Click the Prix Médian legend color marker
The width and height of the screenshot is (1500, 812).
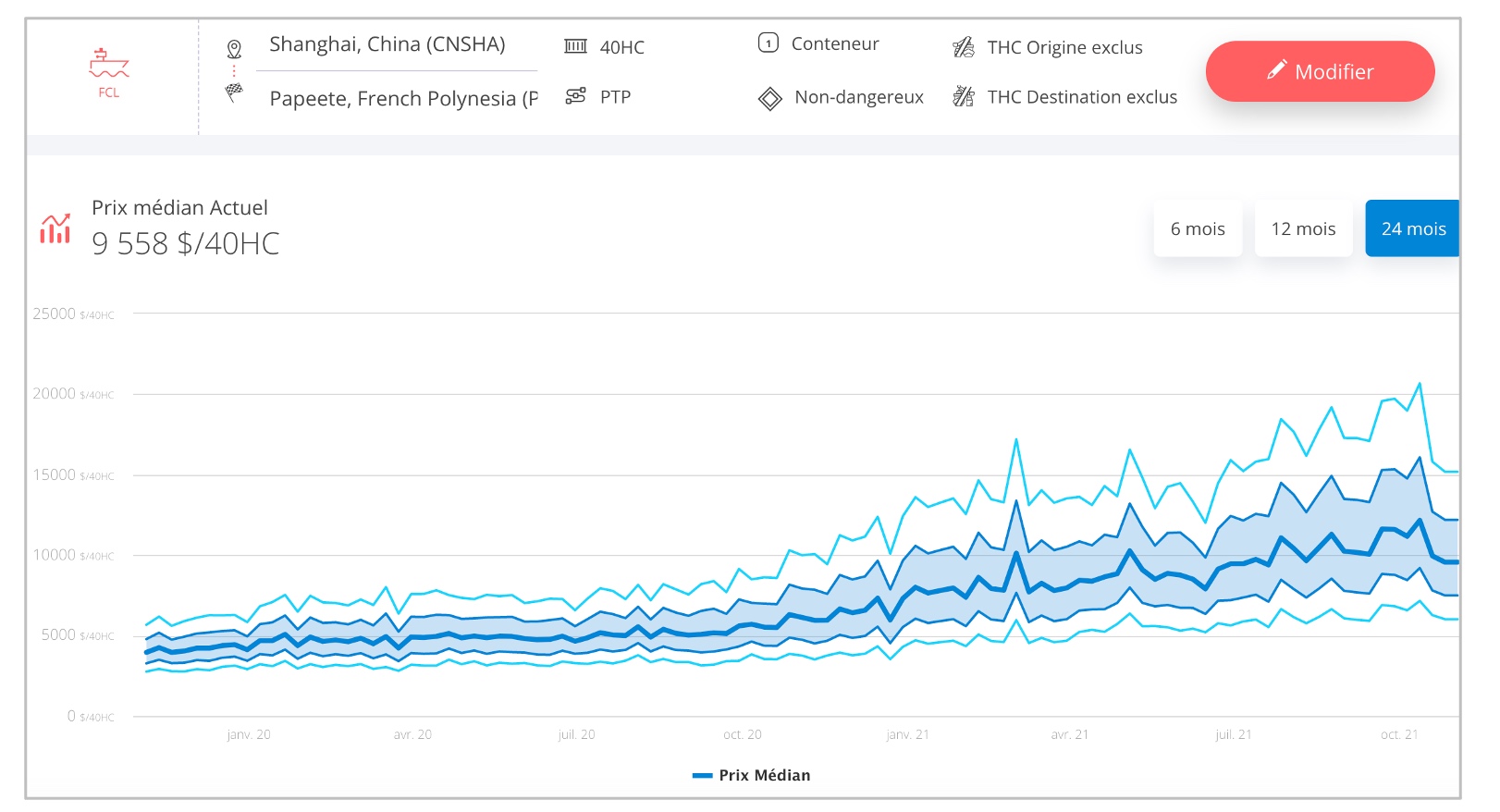click(x=702, y=776)
